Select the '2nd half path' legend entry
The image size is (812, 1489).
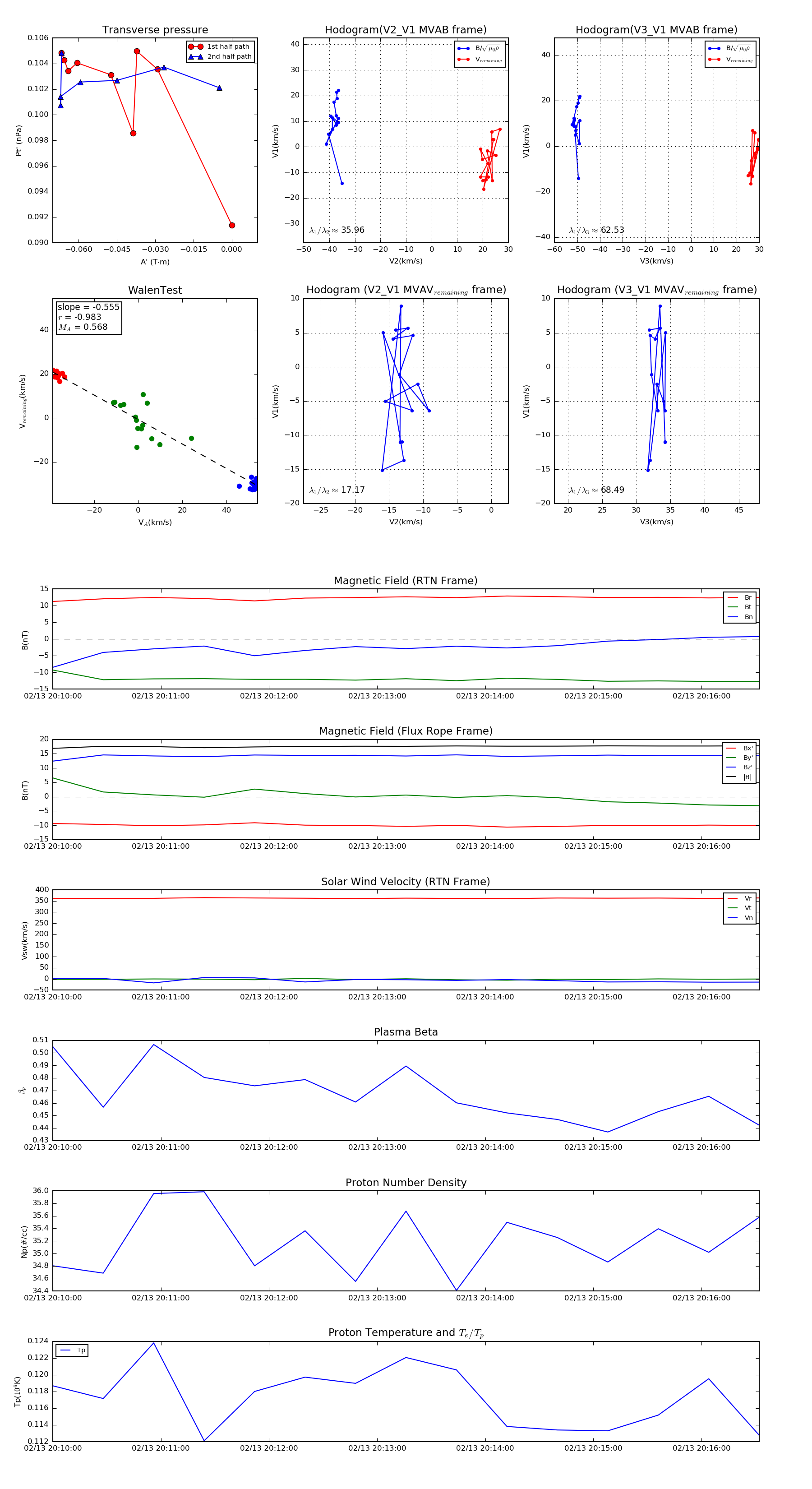pyautogui.click(x=220, y=57)
